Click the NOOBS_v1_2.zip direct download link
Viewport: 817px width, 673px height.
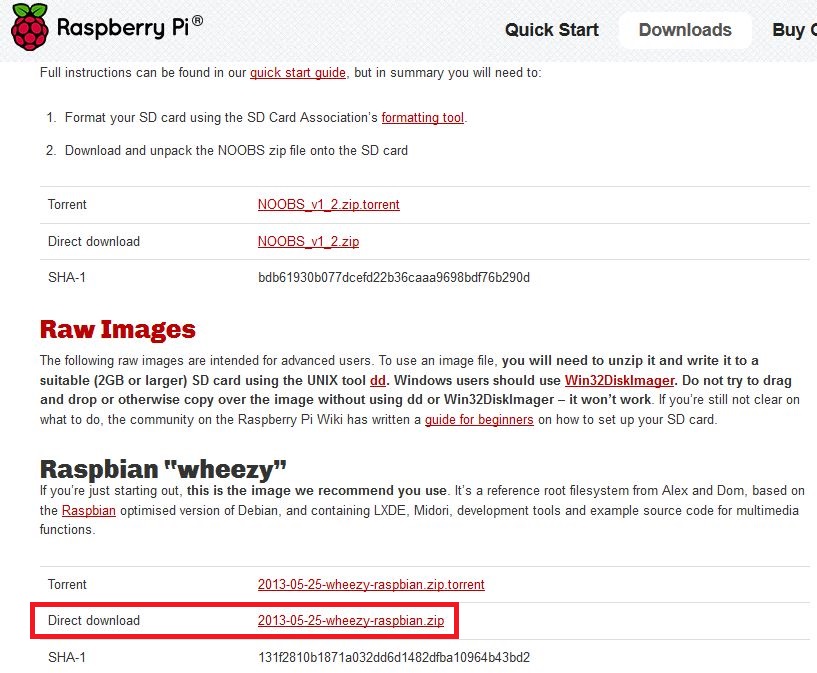(308, 242)
